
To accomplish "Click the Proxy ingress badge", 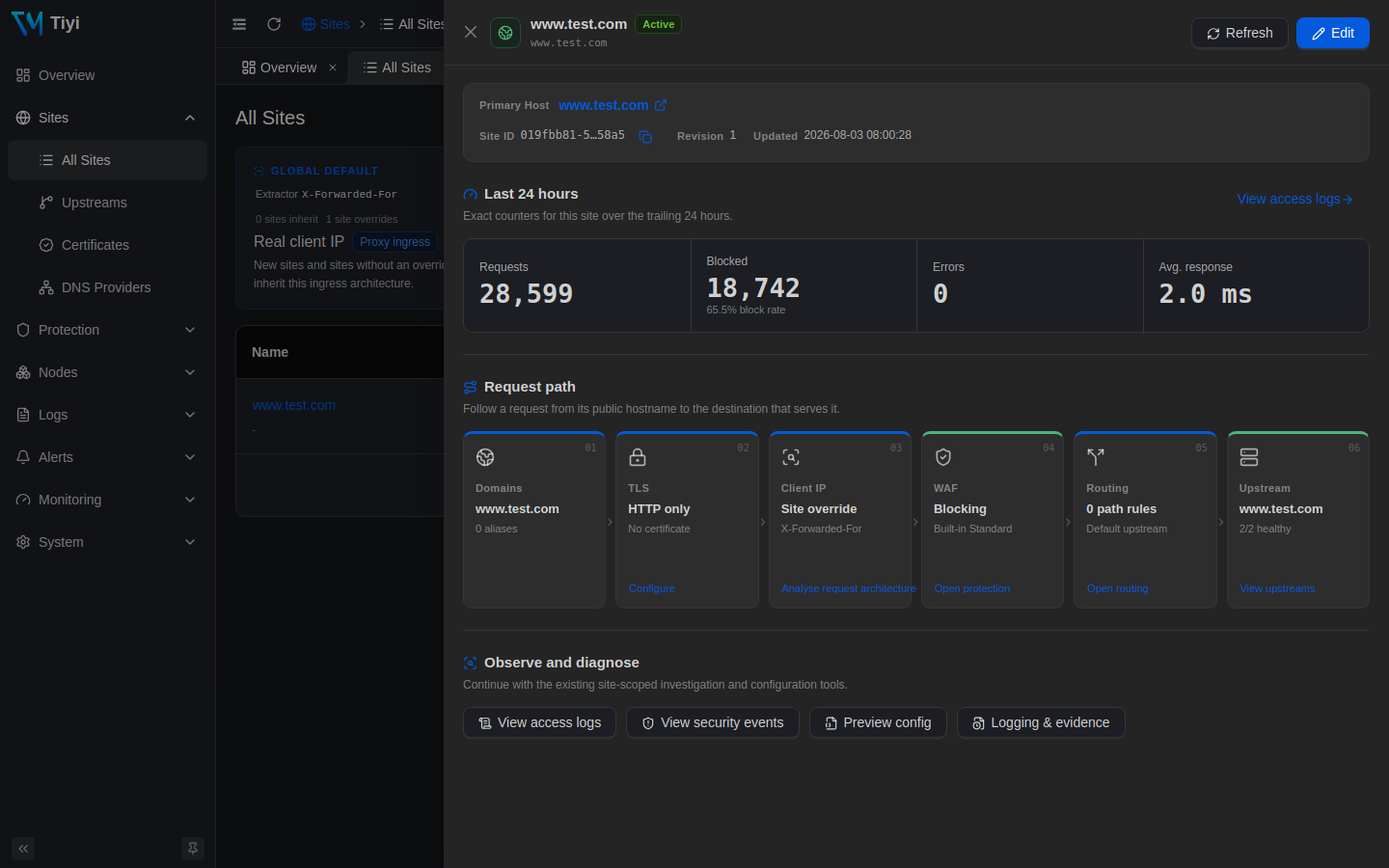I will 395,242.
